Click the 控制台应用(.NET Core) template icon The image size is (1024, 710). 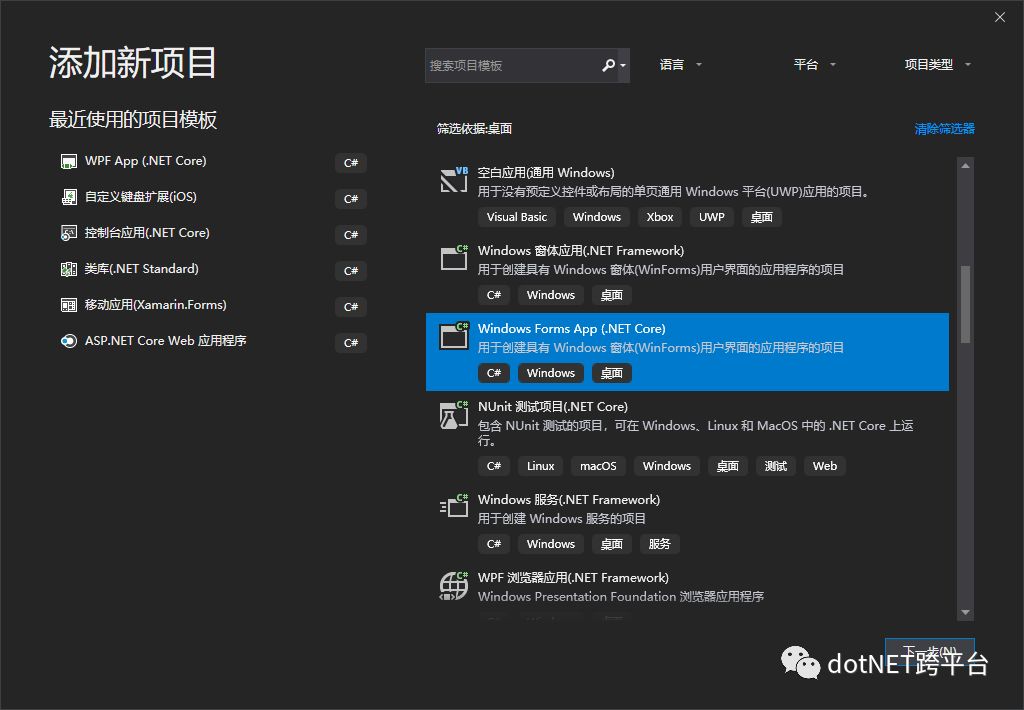pyautogui.click(x=69, y=233)
